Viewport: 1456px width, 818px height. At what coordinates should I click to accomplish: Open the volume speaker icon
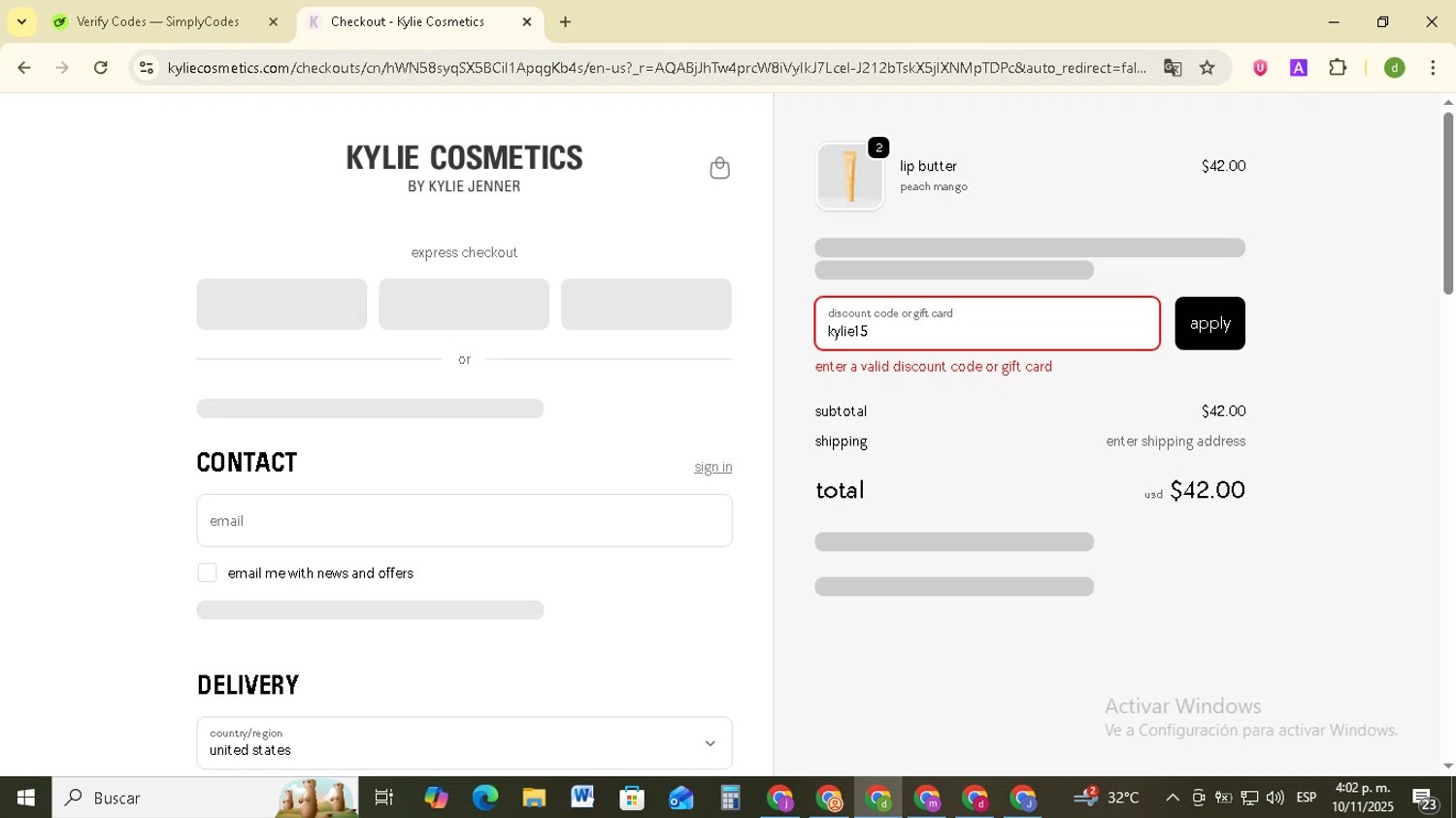[1274, 798]
